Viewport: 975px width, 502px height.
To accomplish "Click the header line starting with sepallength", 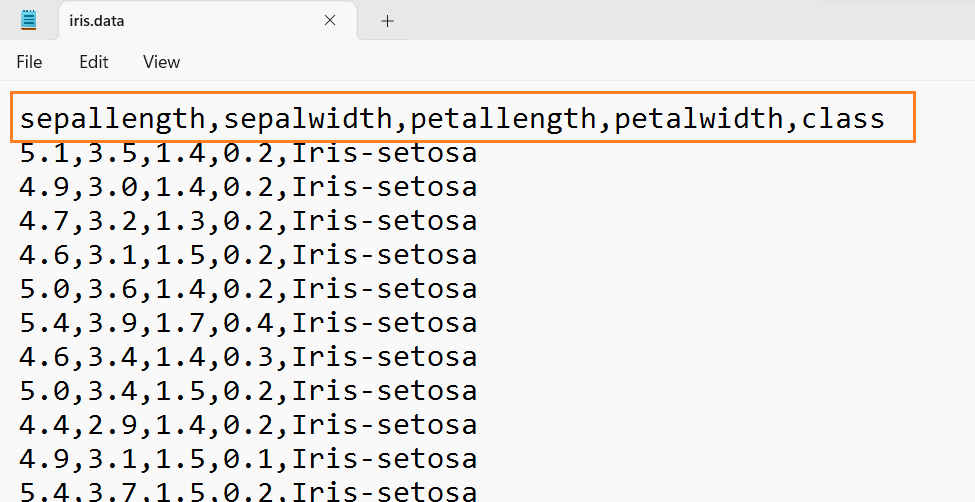I will click(x=452, y=118).
